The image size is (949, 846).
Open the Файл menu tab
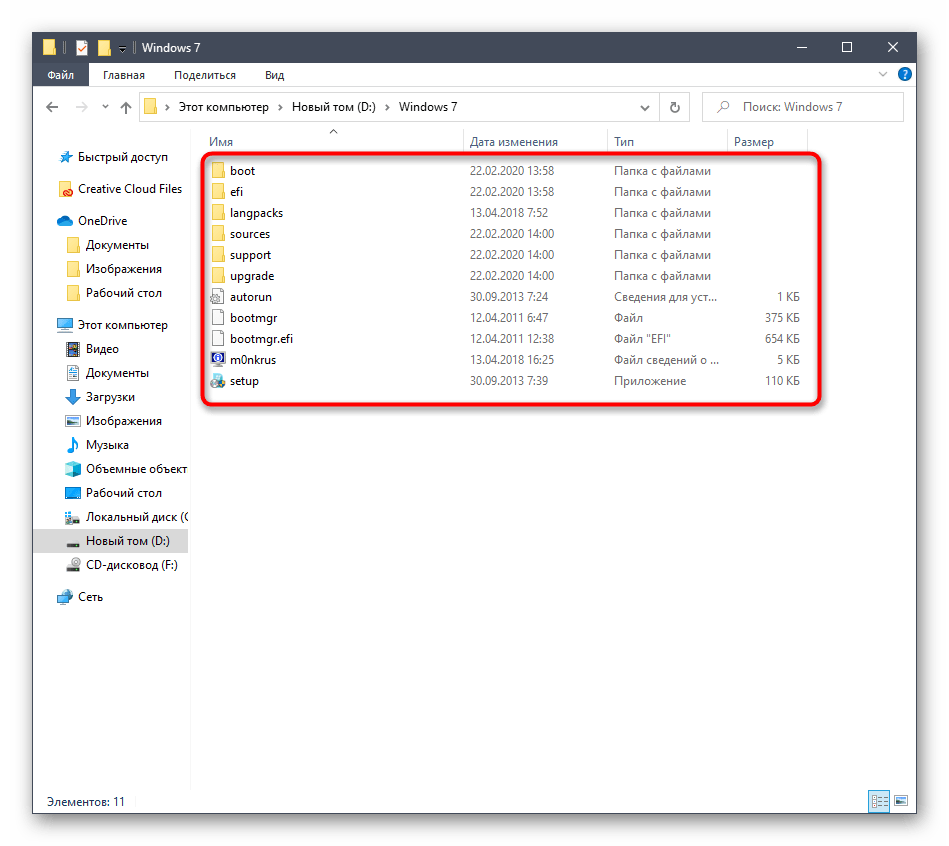pos(61,75)
